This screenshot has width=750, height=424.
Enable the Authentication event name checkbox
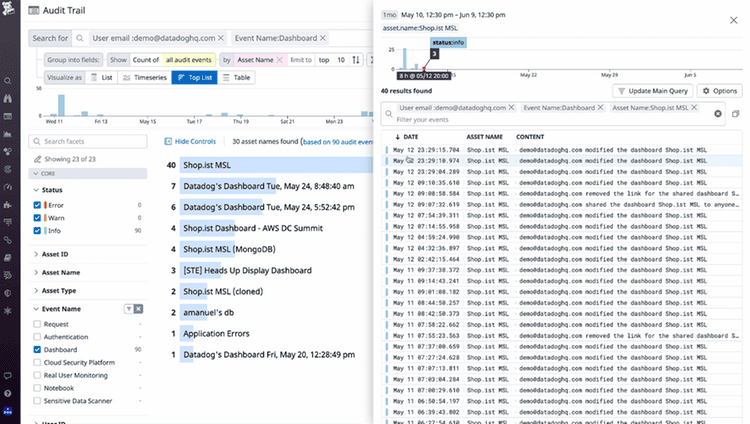click(37, 337)
